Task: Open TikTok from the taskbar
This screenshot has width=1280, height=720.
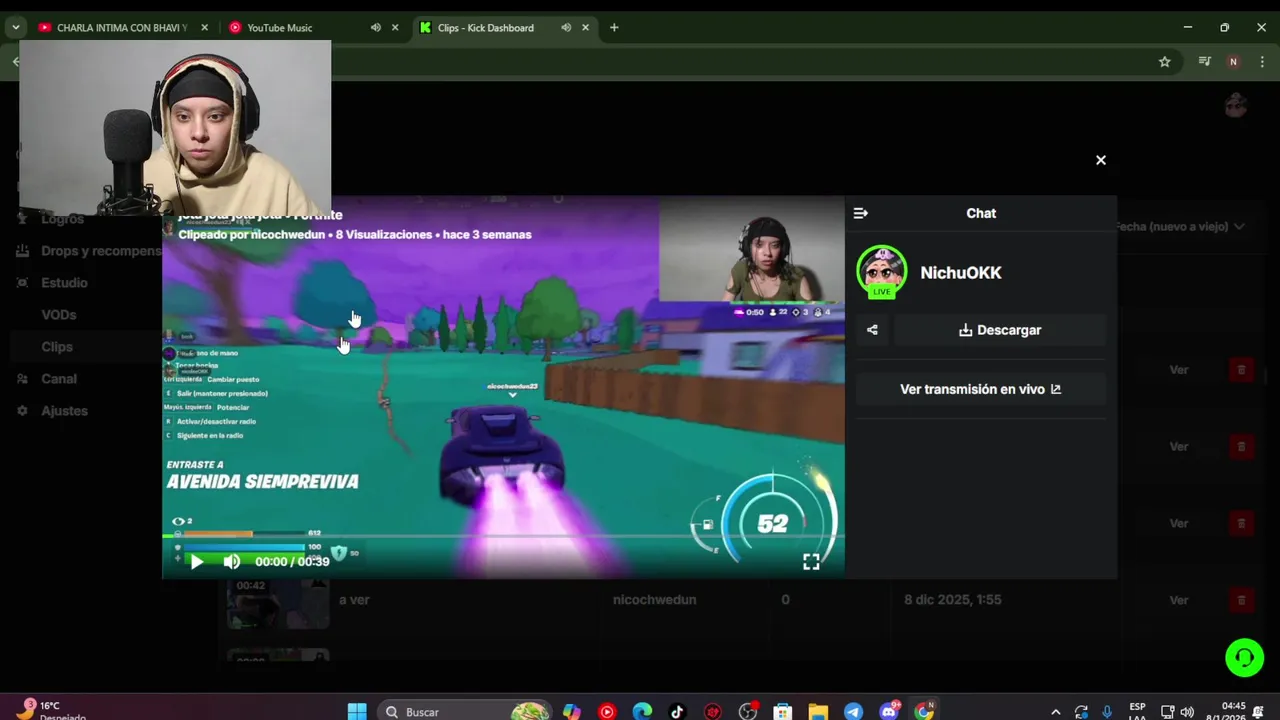Action: (x=677, y=712)
